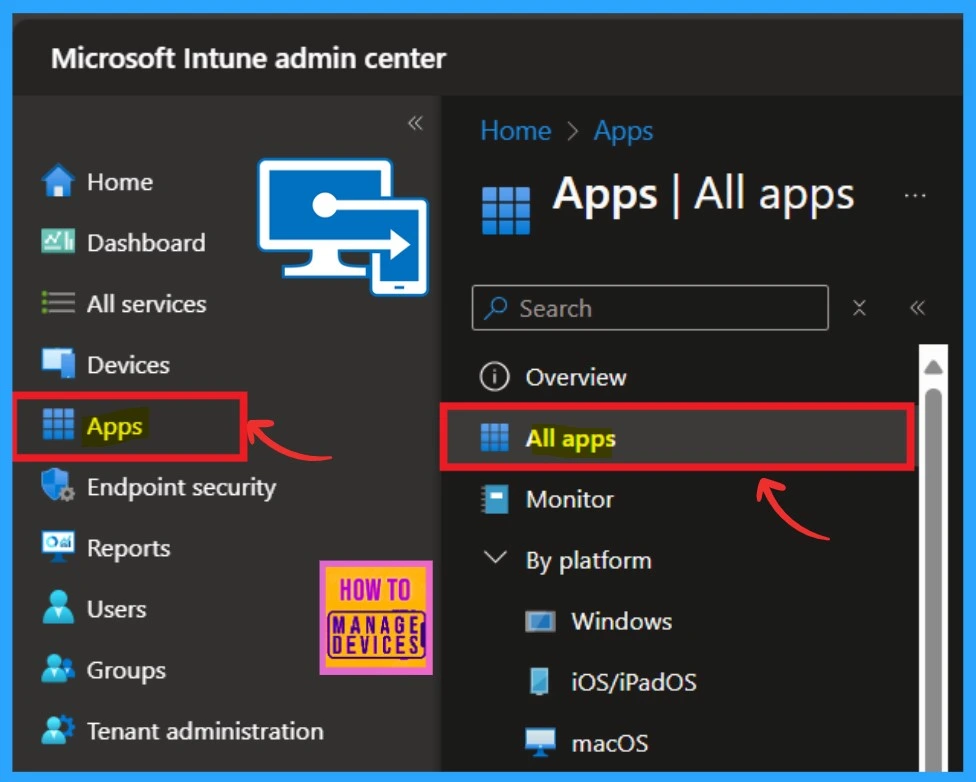Click the search magnifier icon

tap(496, 308)
